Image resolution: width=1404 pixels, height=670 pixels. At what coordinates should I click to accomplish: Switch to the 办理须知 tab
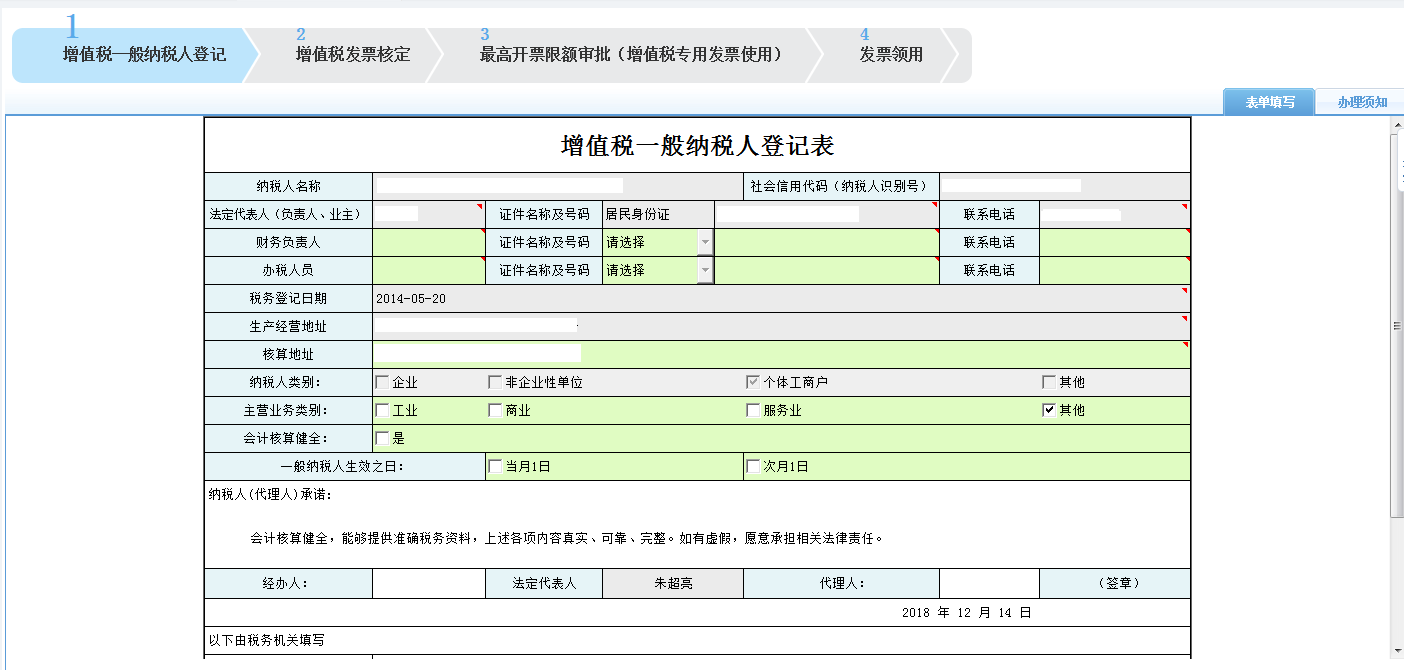point(1362,102)
